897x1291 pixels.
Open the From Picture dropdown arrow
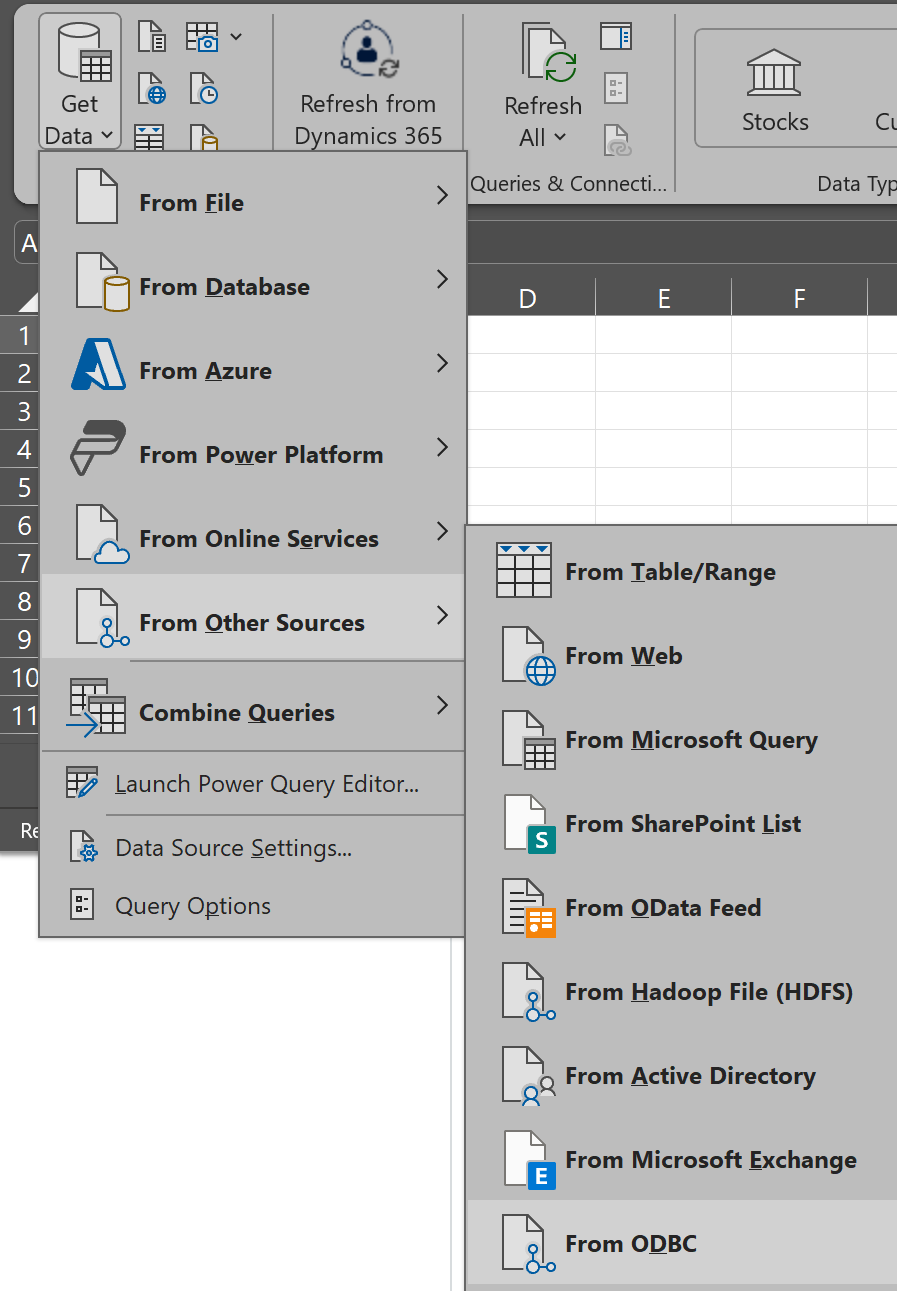(x=236, y=37)
